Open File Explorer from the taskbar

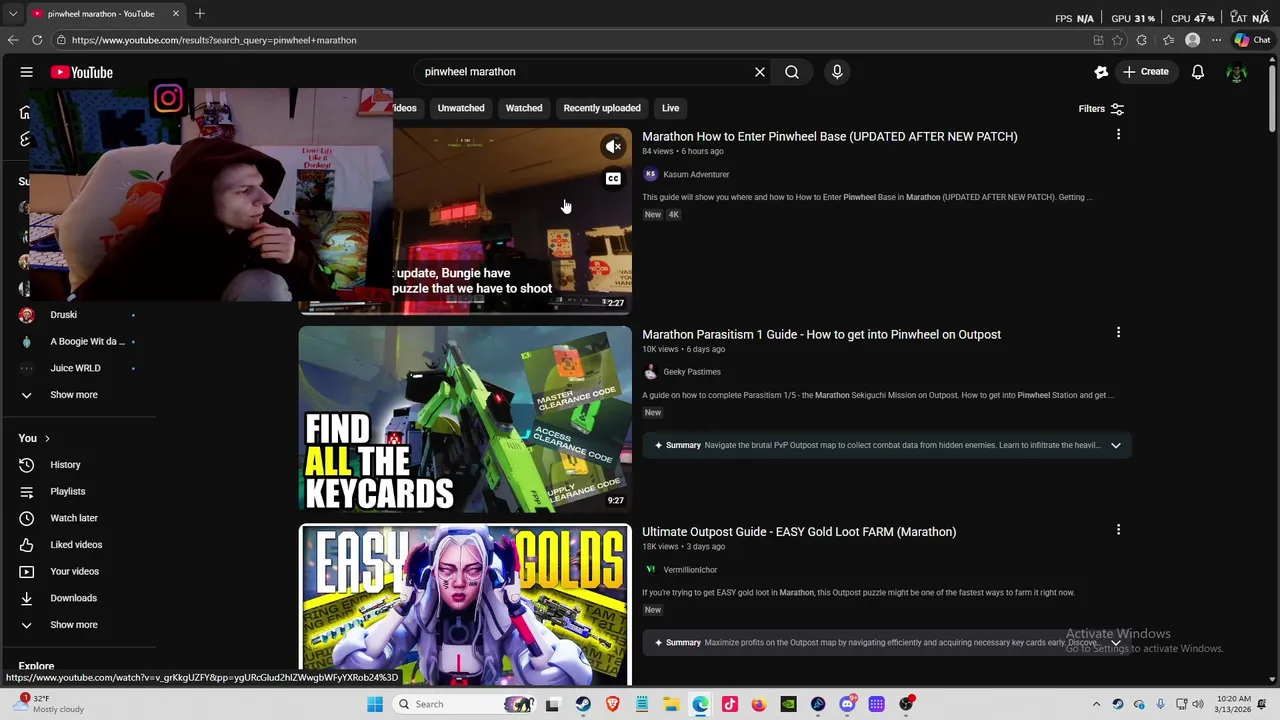[x=671, y=704]
